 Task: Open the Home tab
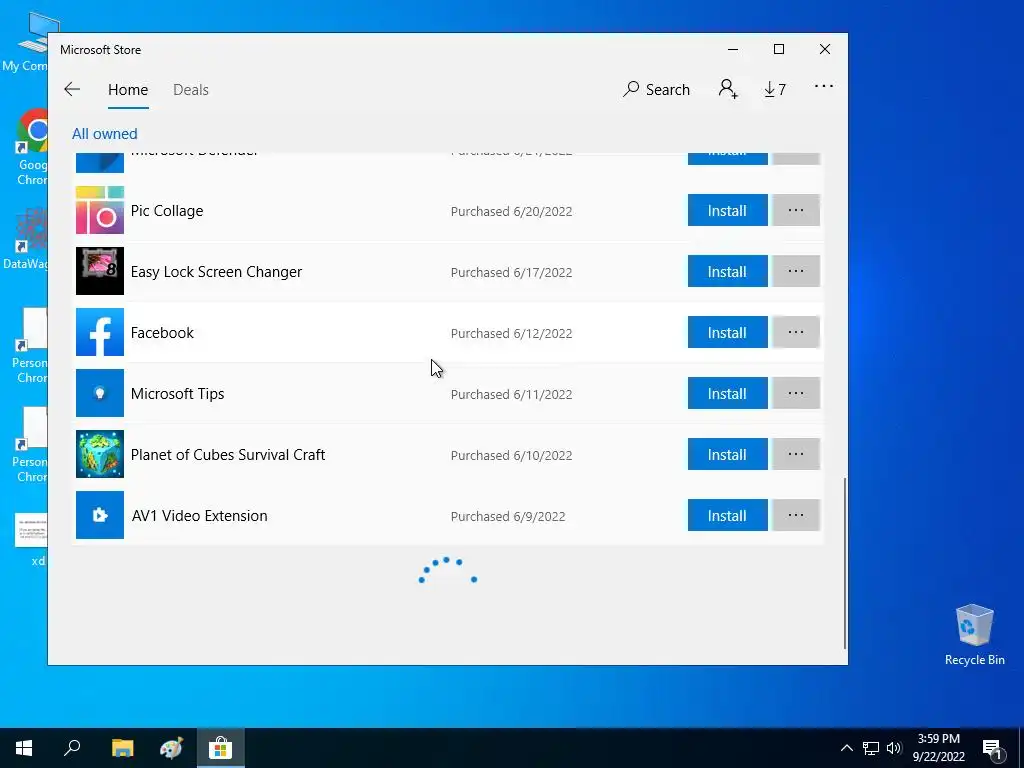(128, 89)
